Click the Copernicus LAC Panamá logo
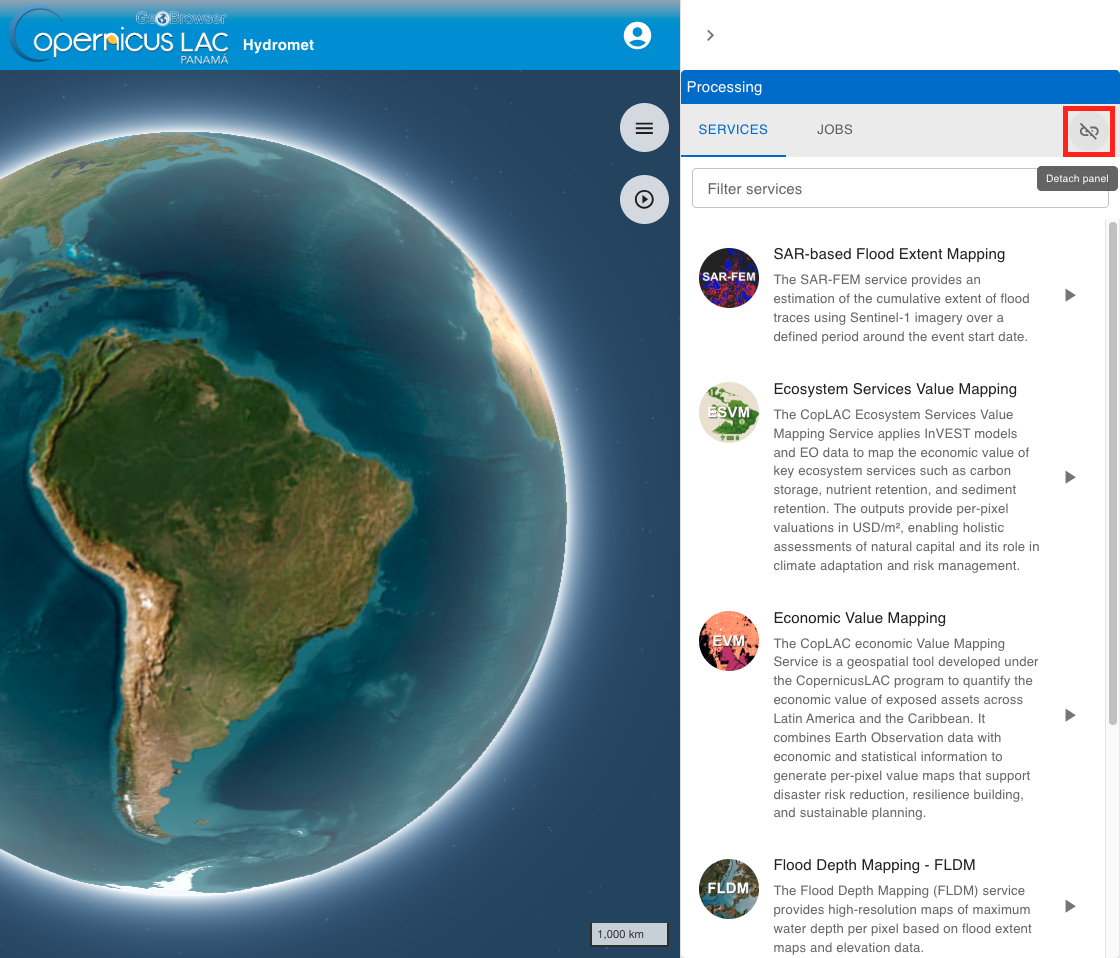The image size is (1120, 958). [120, 38]
